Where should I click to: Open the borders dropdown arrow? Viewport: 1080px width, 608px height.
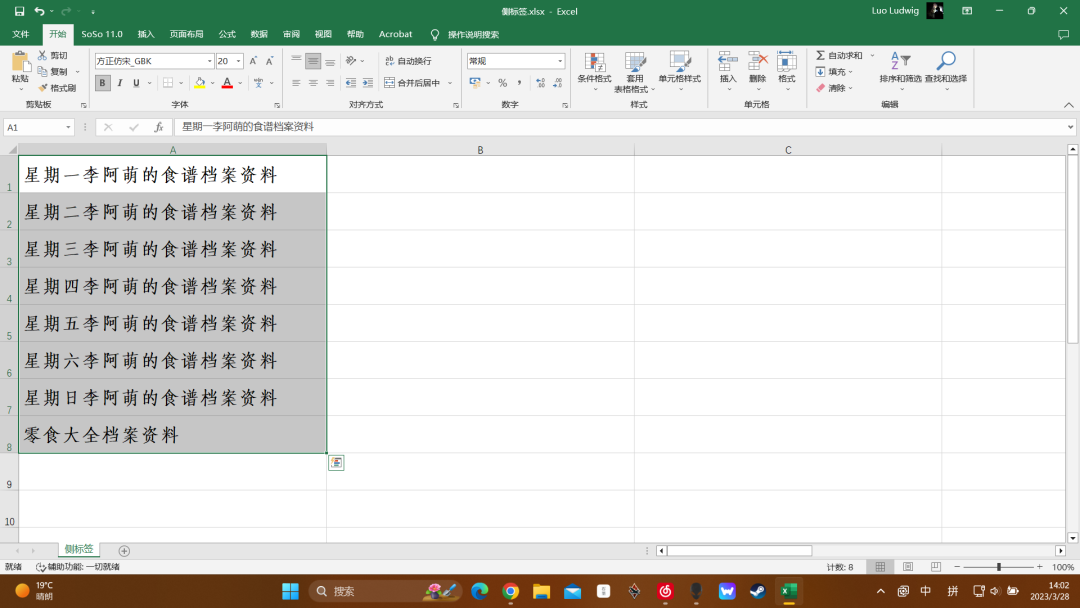point(181,83)
